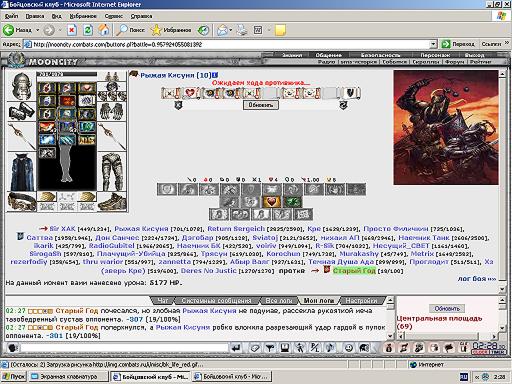Open the Правка menu
This screenshot has width=512, height=384.
click(35, 16)
